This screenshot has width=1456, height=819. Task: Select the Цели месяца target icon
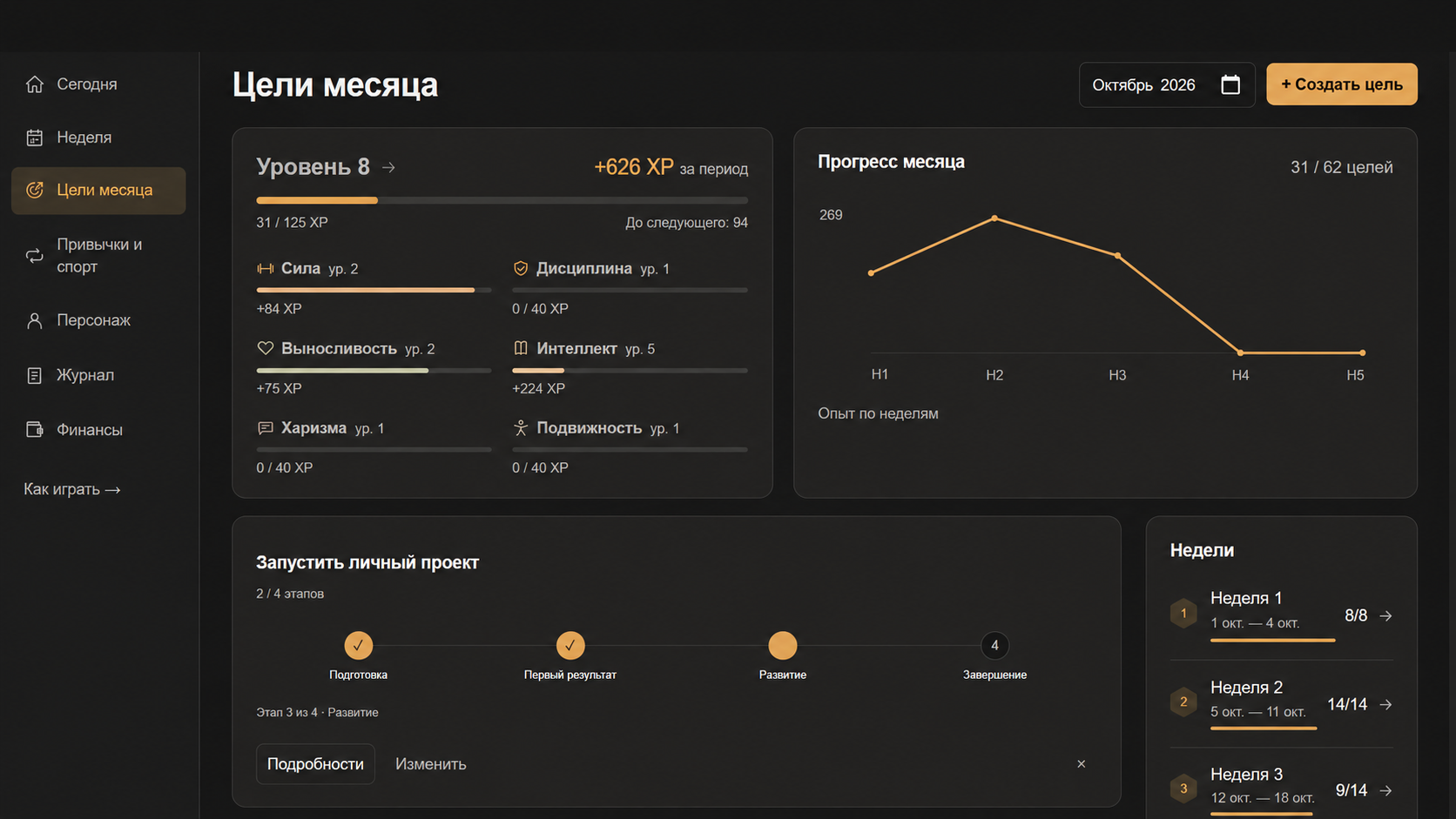(35, 190)
